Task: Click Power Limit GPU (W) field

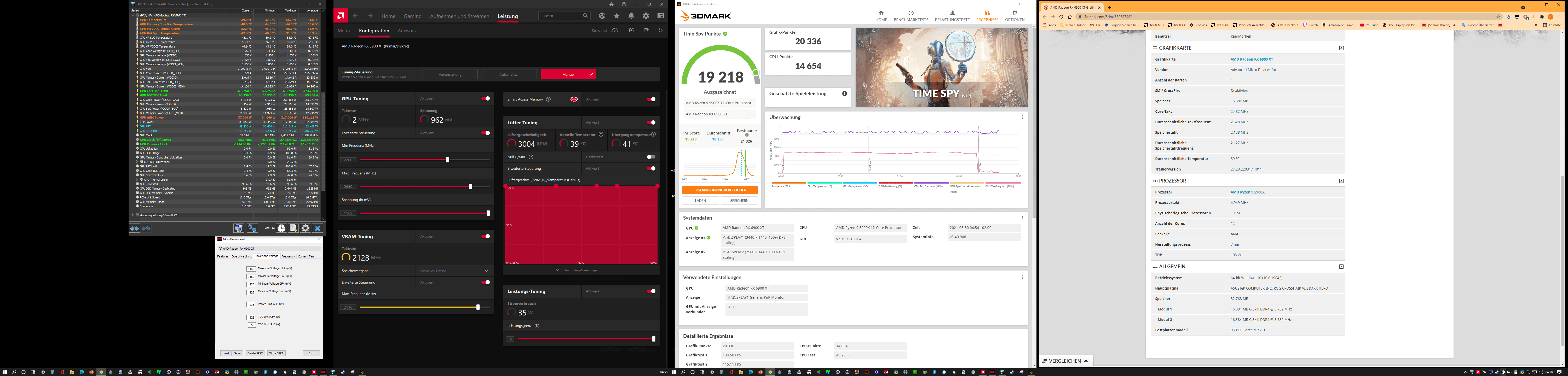Action: click(251, 304)
